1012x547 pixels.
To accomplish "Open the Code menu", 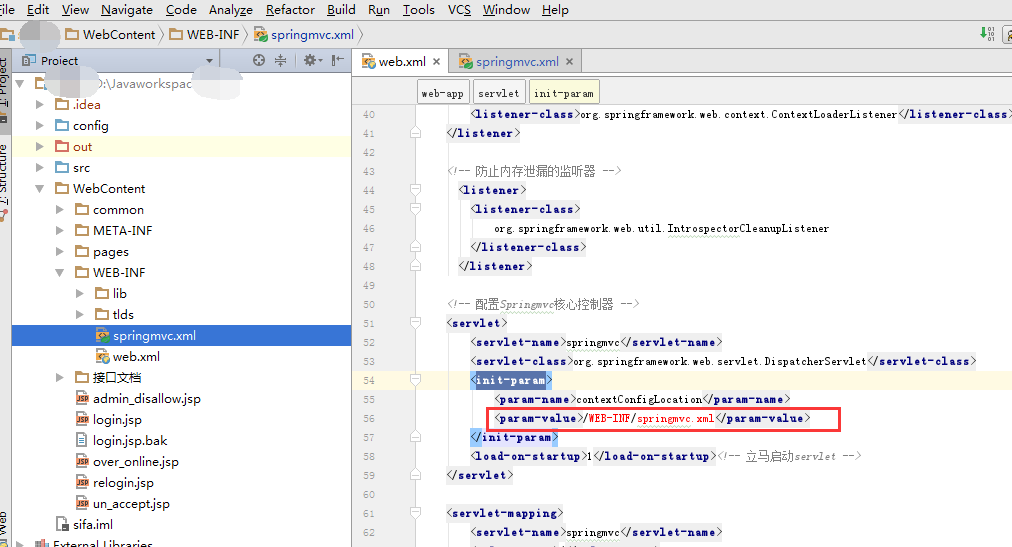I will (181, 10).
